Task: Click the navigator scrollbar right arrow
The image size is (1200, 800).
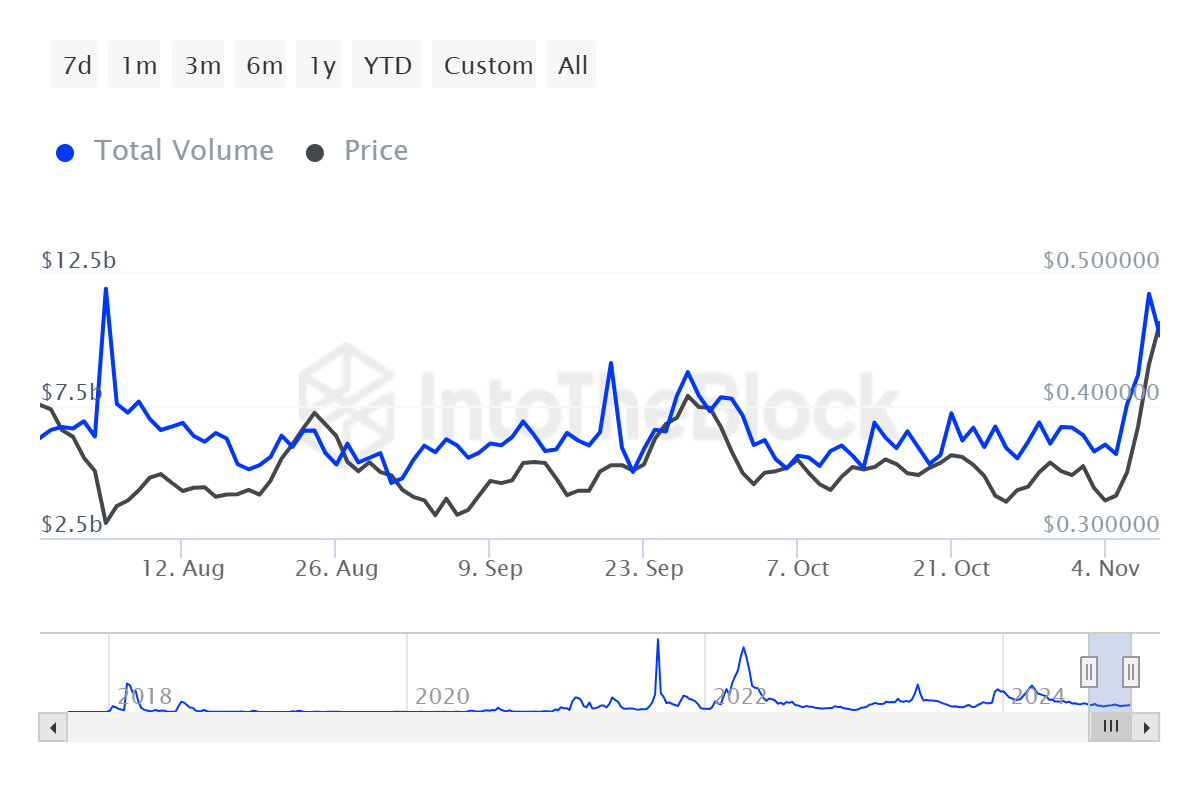Action: point(1147,727)
